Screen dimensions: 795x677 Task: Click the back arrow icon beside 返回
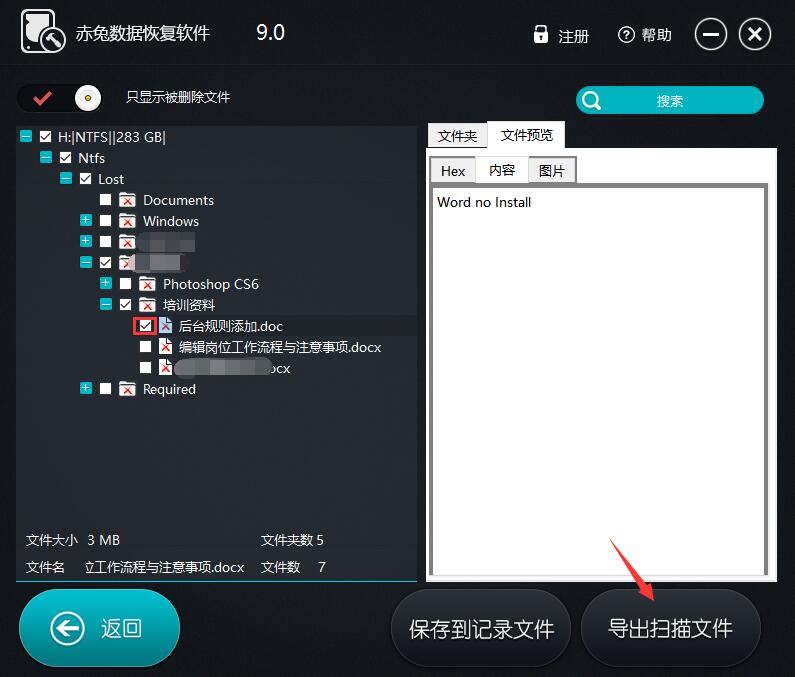pyautogui.click(x=67, y=628)
